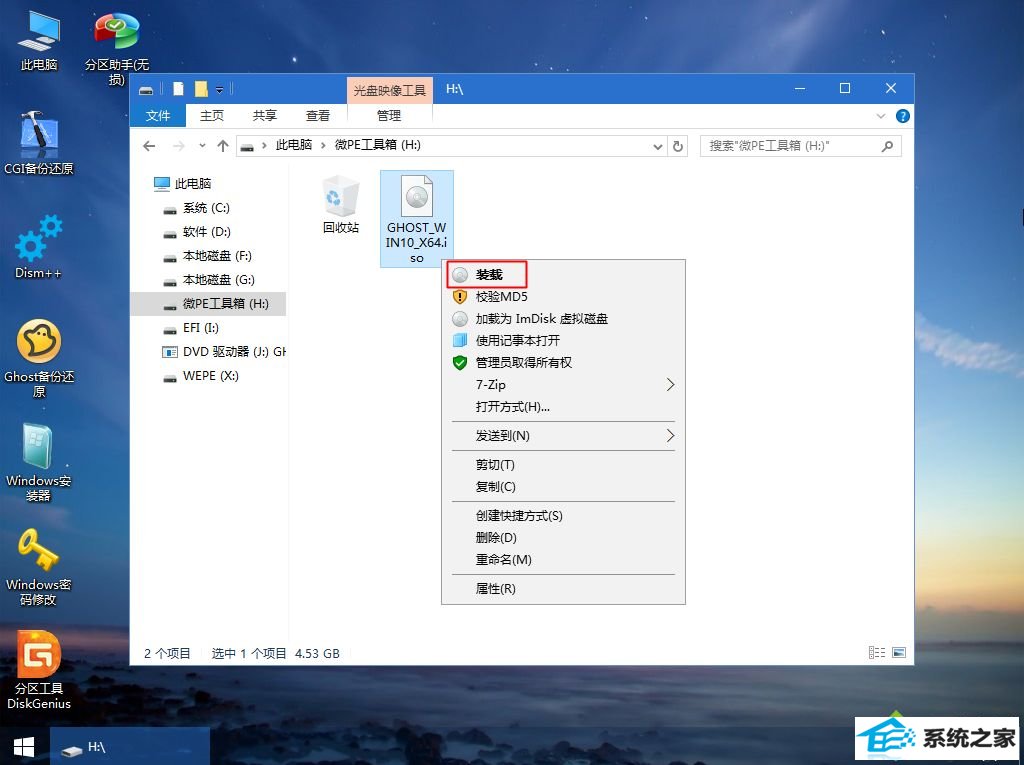1024x765 pixels.
Task: Choose Verify MD5 from the context menu
Action: 501,297
